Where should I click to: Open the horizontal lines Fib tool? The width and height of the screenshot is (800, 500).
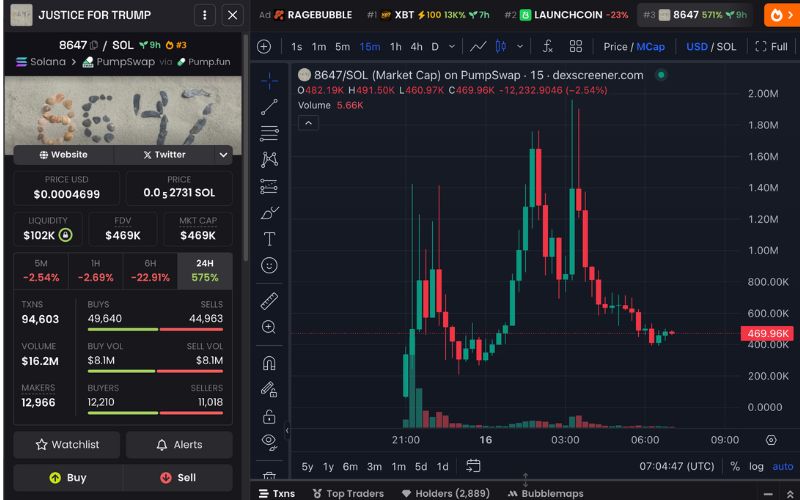coord(269,133)
